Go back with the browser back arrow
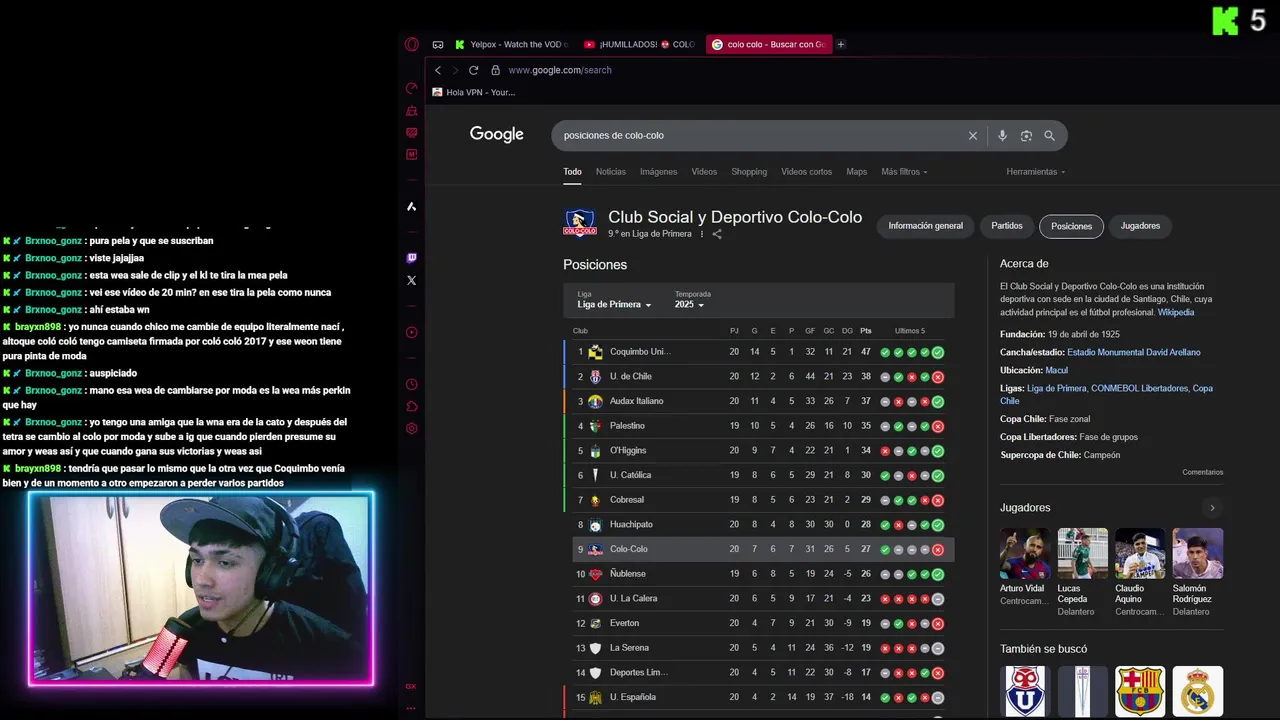This screenshot has width=1280, height=720. coord(437,70)
